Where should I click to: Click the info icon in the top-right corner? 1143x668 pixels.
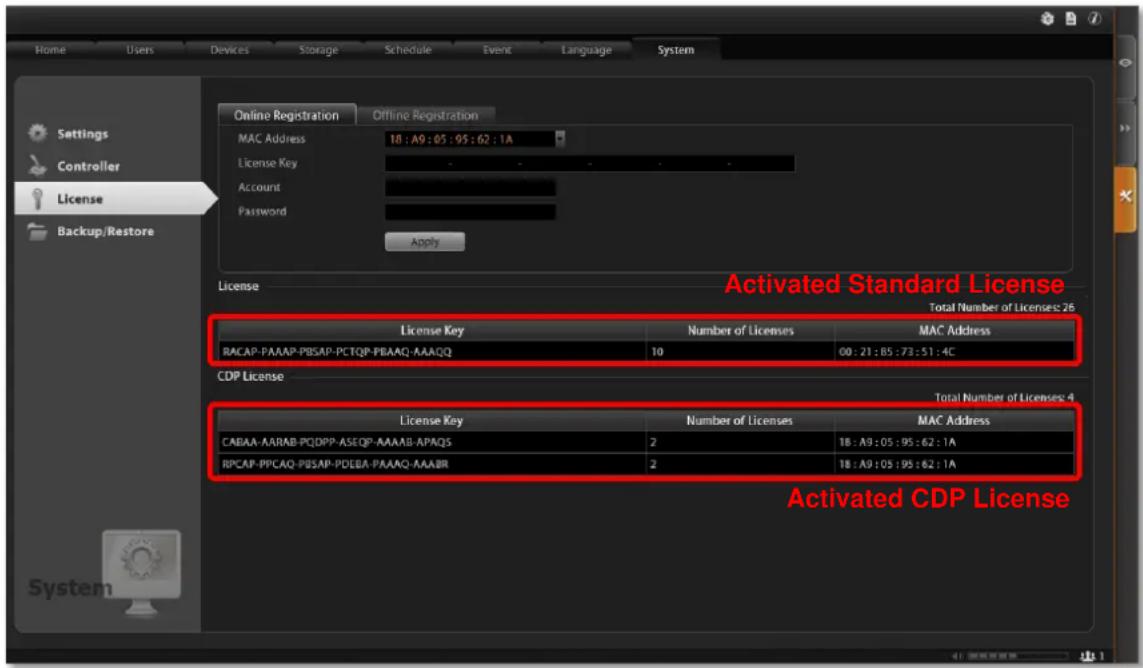pyautogui.click(x=1094, y=19)
